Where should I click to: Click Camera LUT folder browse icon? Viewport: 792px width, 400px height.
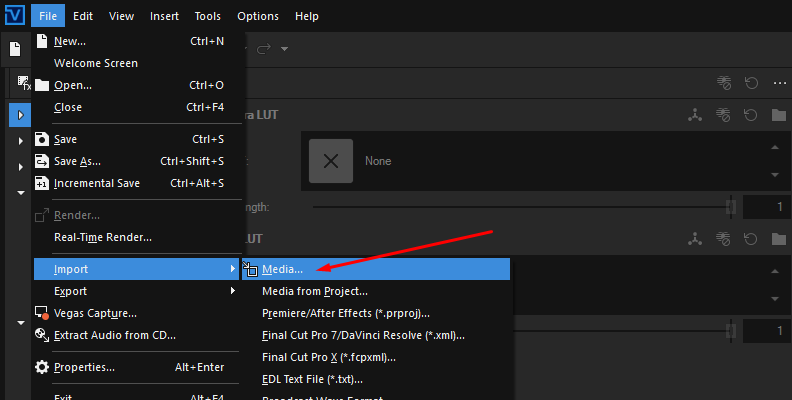pos(779,115)
